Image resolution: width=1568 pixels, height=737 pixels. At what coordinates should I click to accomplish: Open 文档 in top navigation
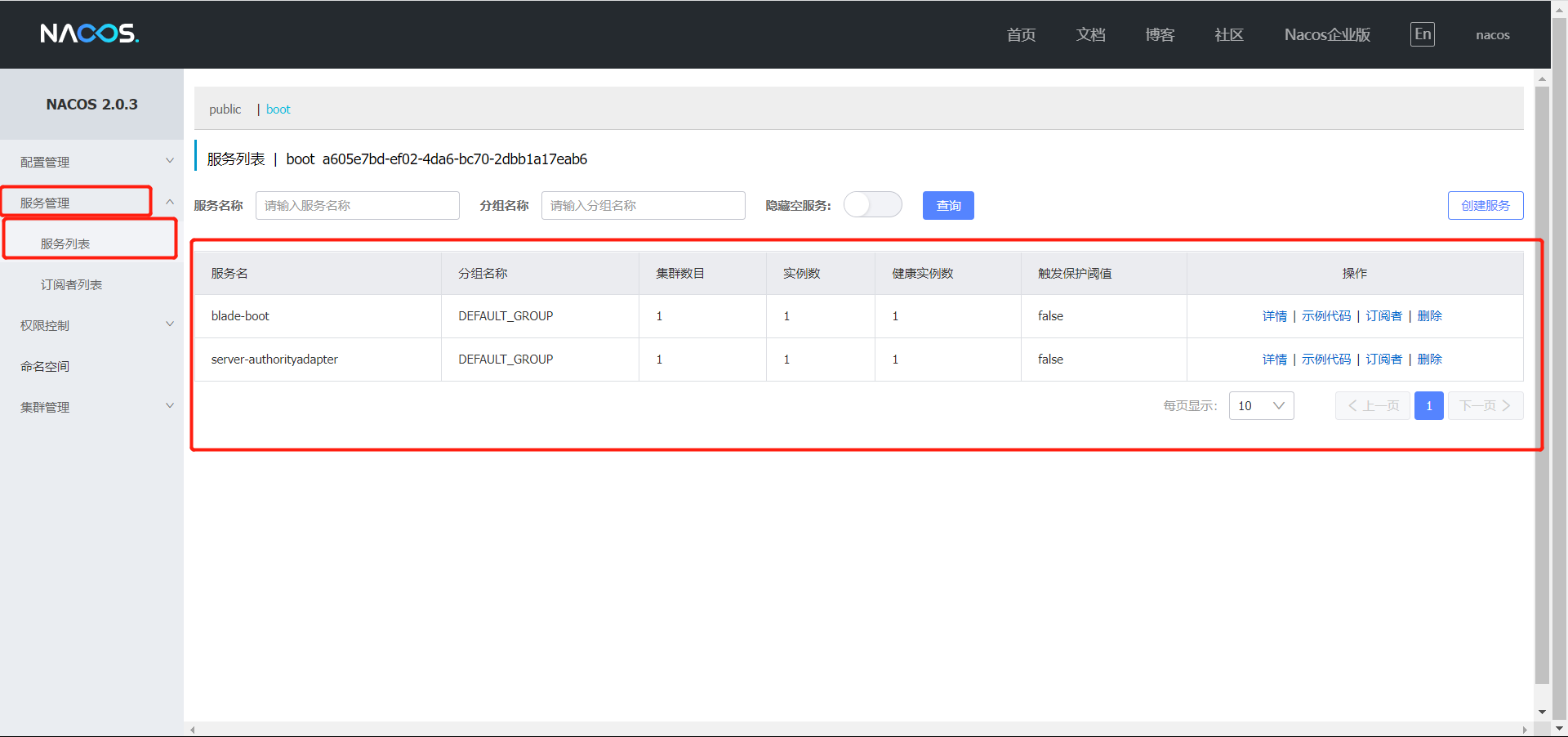[1090, 34]
